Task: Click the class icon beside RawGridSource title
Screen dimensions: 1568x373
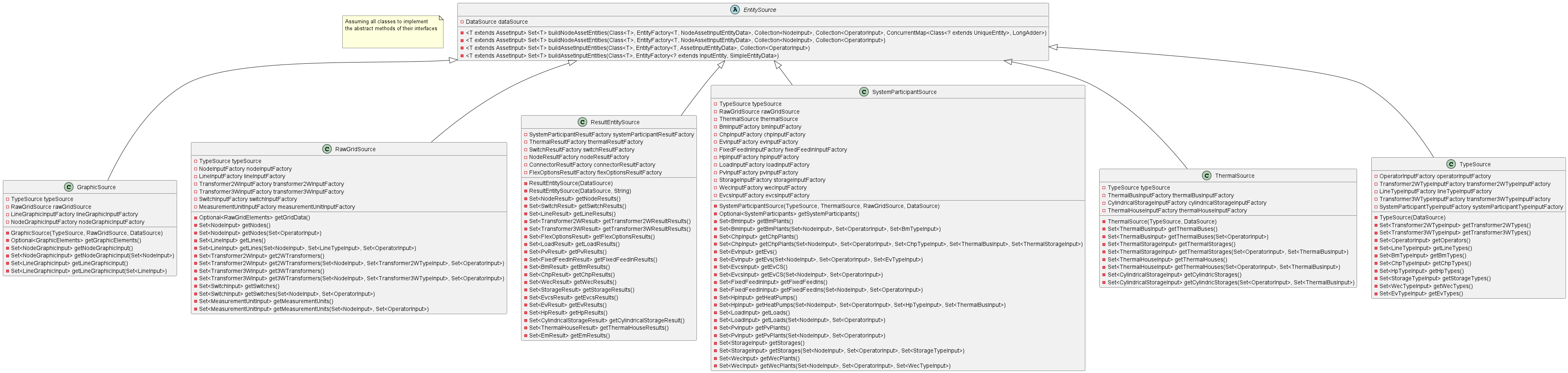Action: [x=327, y=149]
